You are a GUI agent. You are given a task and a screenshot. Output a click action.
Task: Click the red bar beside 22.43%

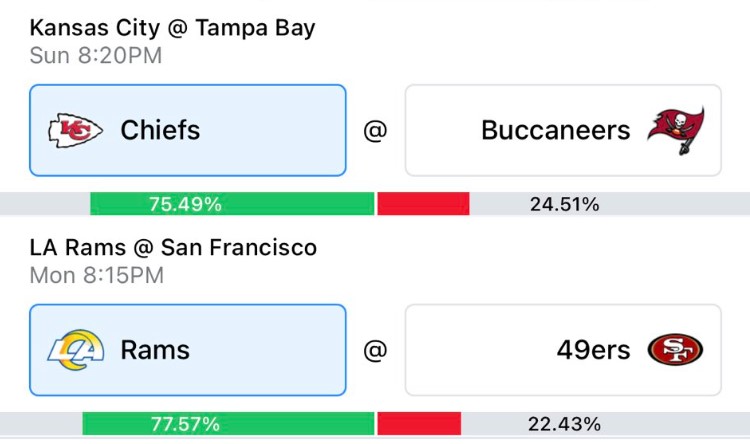click(x=419, y=424)
